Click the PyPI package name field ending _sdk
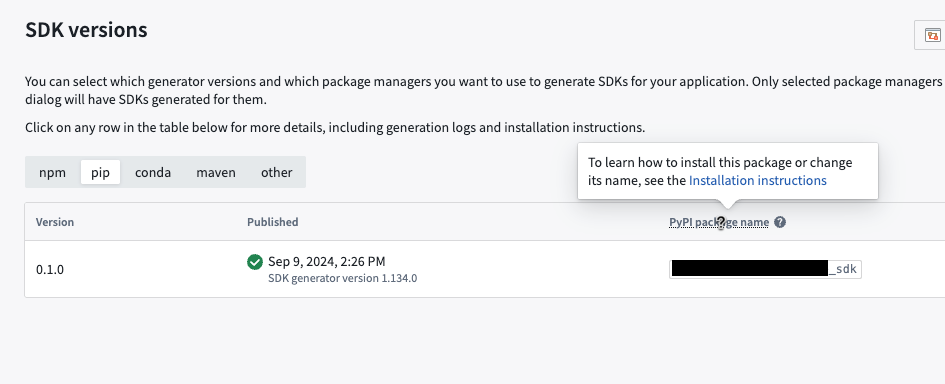The image size is (945, 384). (765, 269)
